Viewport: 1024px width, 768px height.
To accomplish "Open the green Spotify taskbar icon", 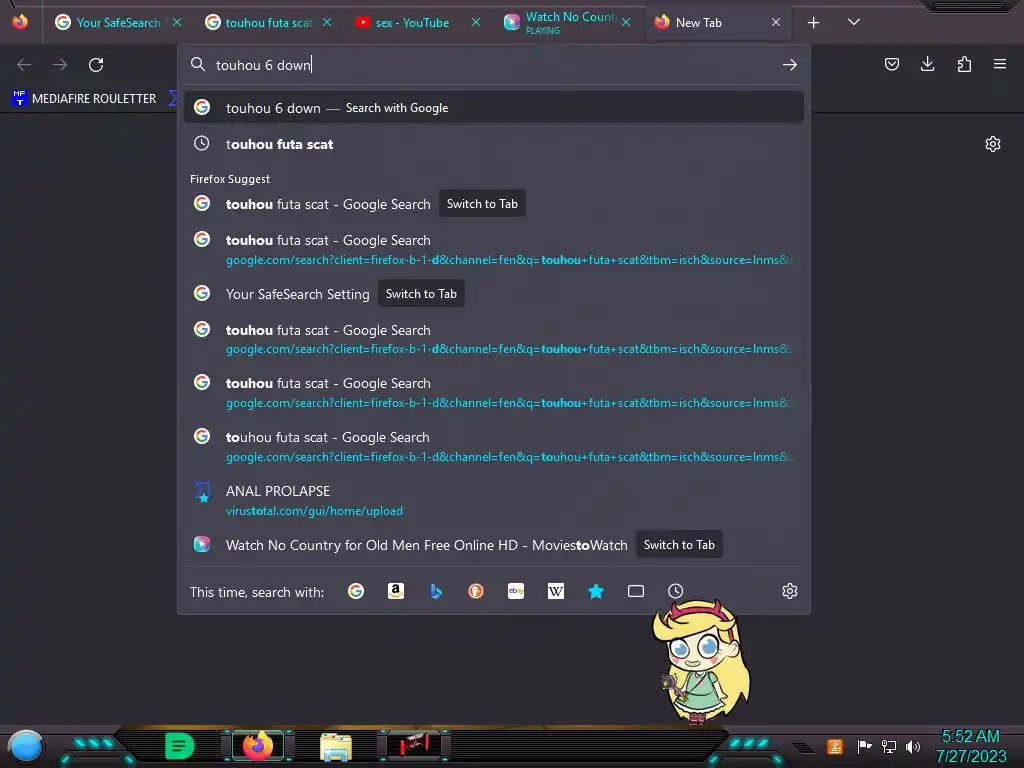I will [179, 746].
